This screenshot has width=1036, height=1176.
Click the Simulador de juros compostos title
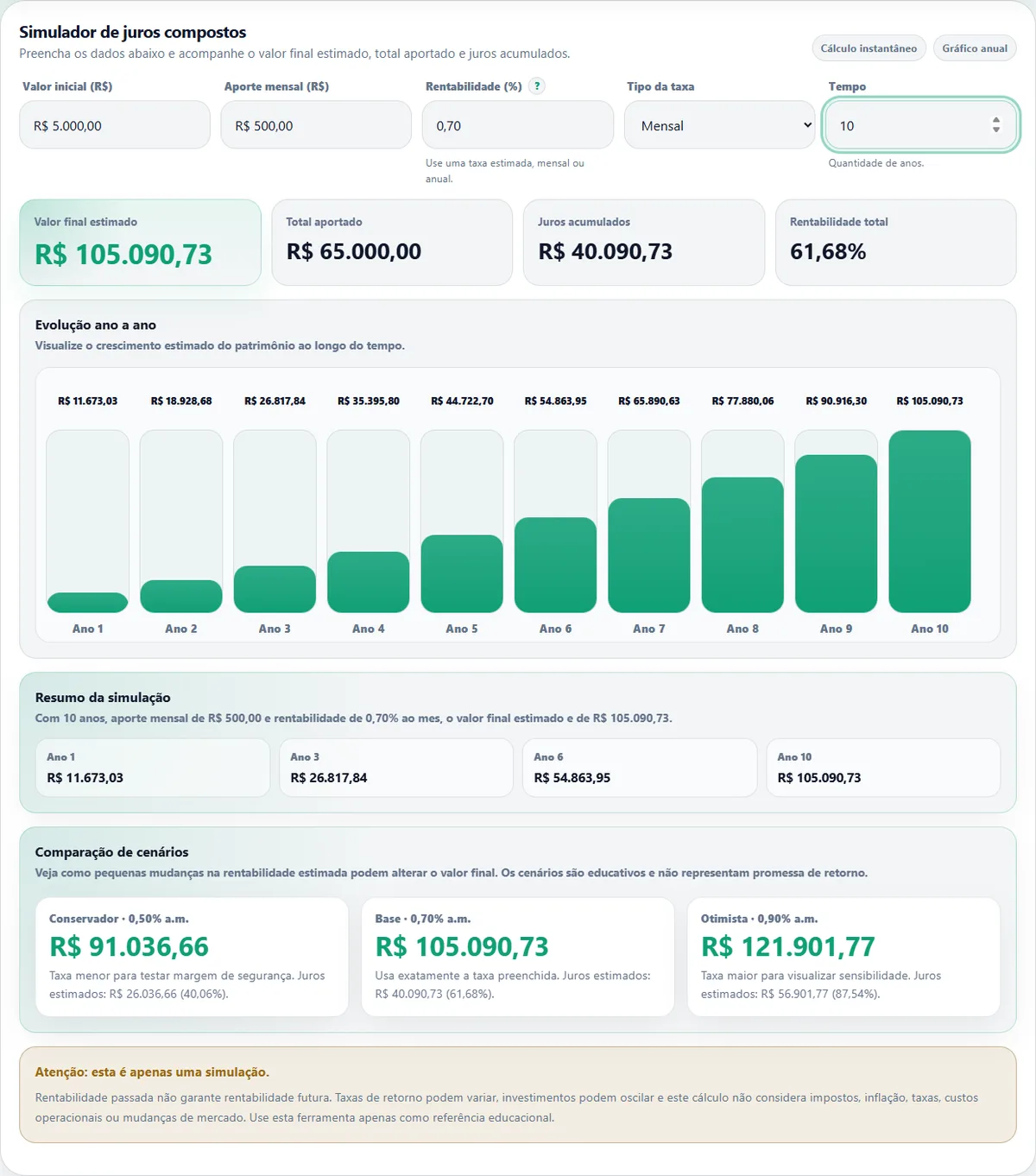(x=133, y=32)
